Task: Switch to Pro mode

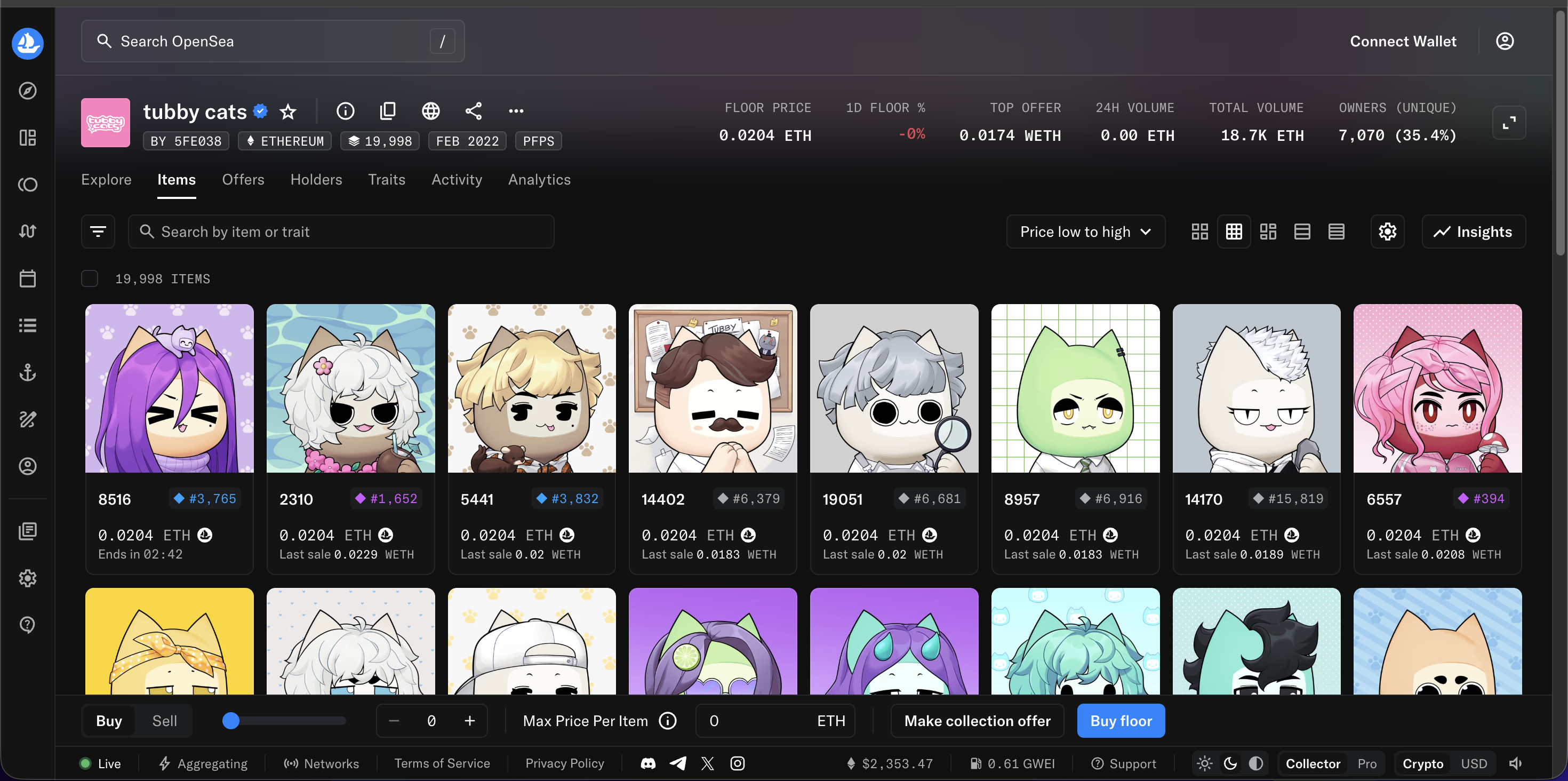Action: click(x=1366, y=763)
